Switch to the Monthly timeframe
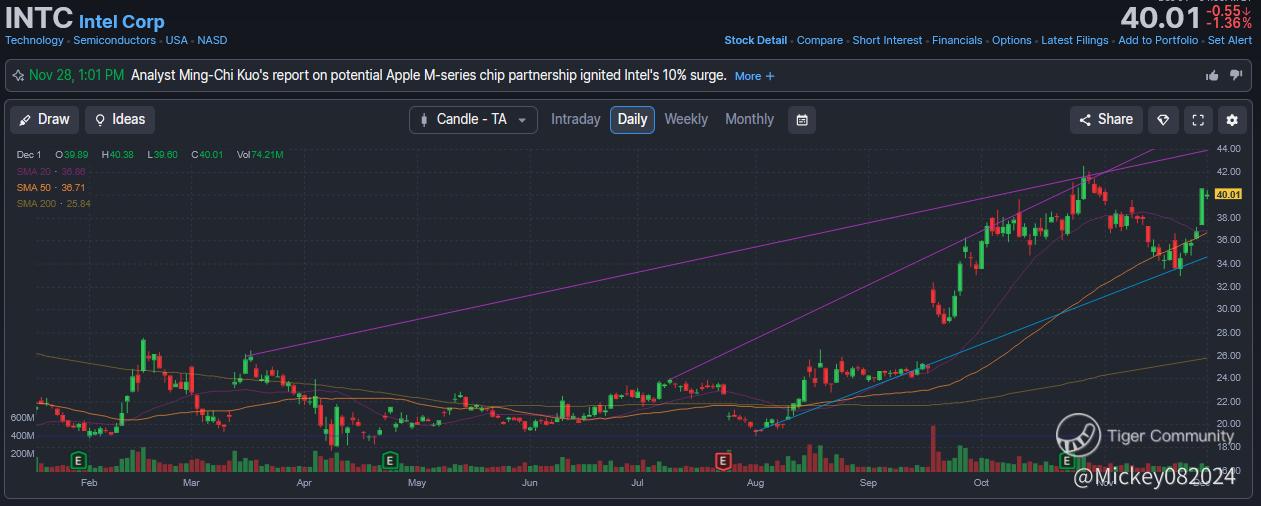Screen dimensions: 1261x506 [x=749, y=119]
